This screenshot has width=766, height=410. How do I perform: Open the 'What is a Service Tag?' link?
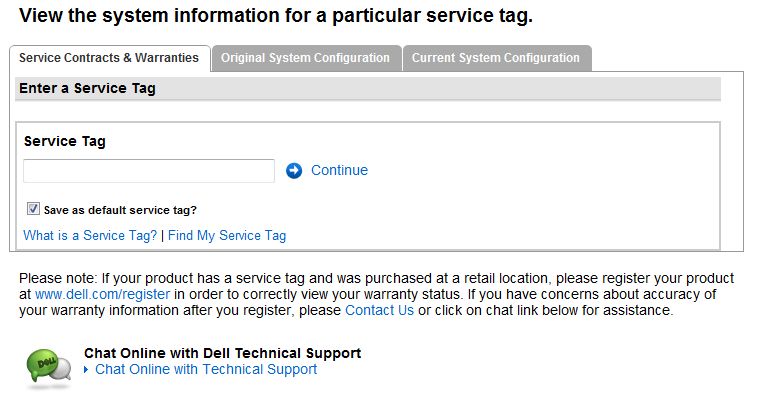point(90,236)
